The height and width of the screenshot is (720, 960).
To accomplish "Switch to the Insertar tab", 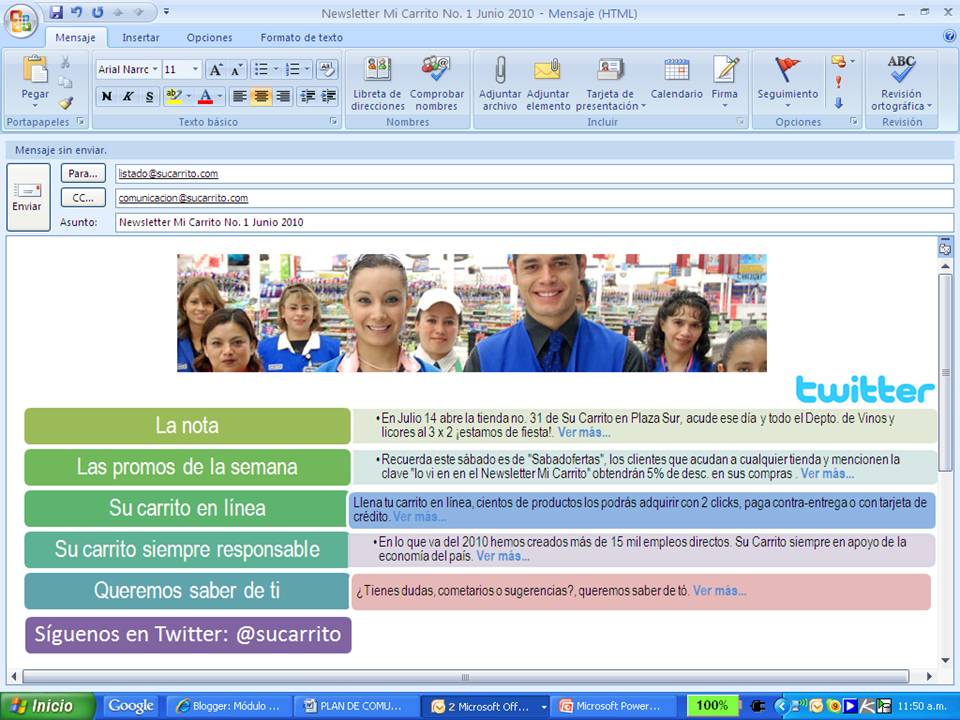I will (x=141, y=37).
